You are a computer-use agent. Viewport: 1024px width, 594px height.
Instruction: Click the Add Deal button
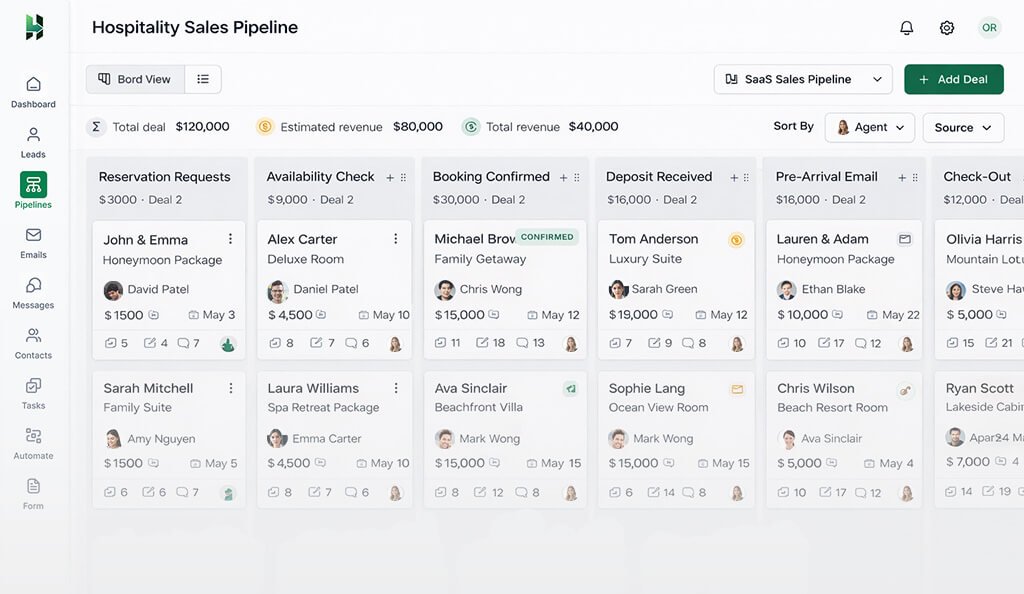click(953, 79)
